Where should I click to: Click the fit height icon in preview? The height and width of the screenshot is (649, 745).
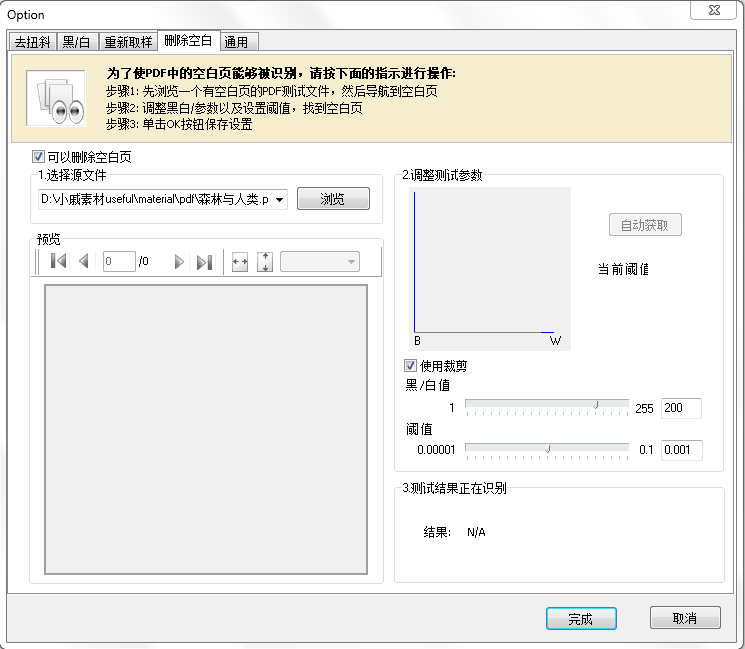coord(265,262)
